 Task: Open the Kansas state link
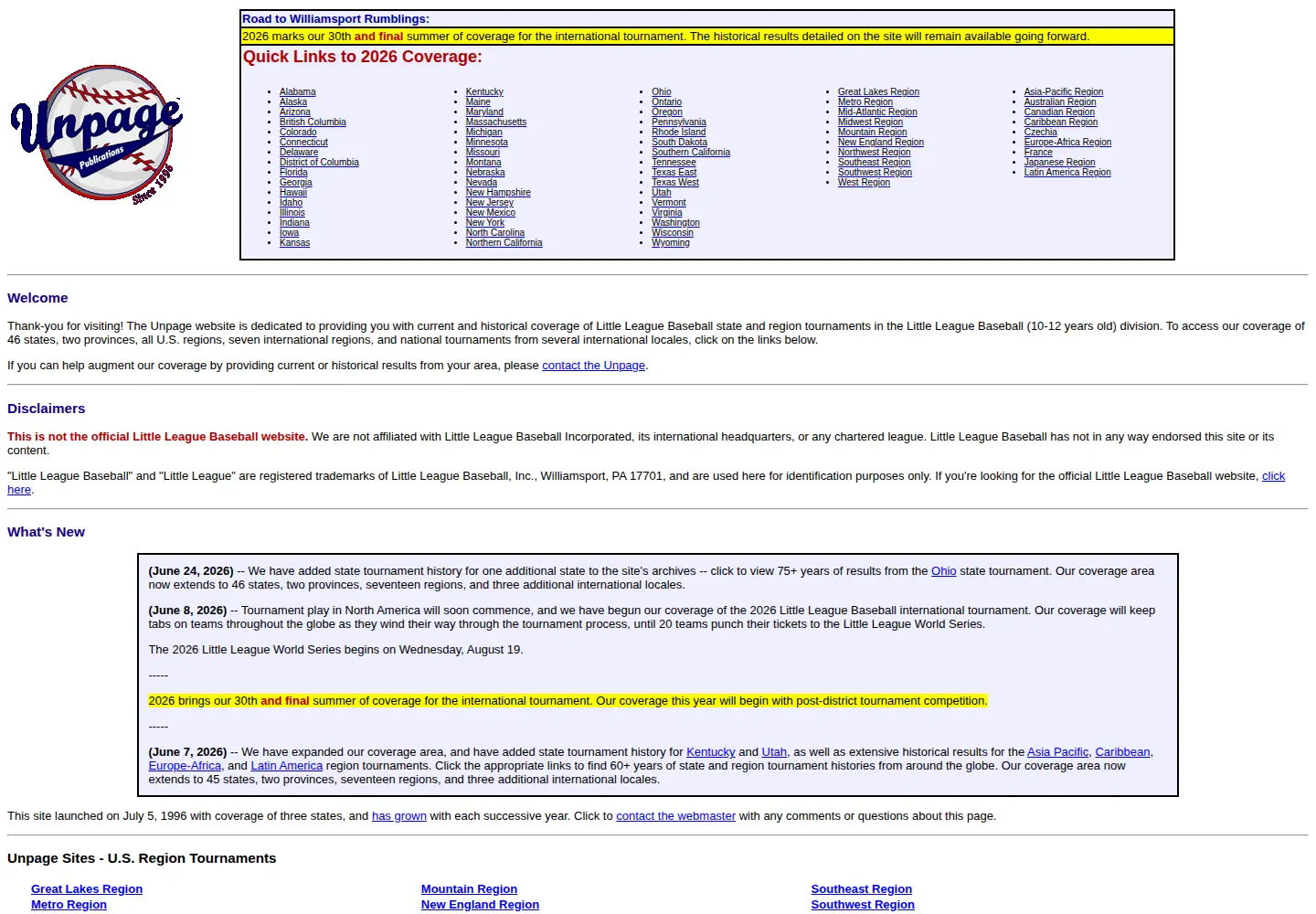(294, 243)
